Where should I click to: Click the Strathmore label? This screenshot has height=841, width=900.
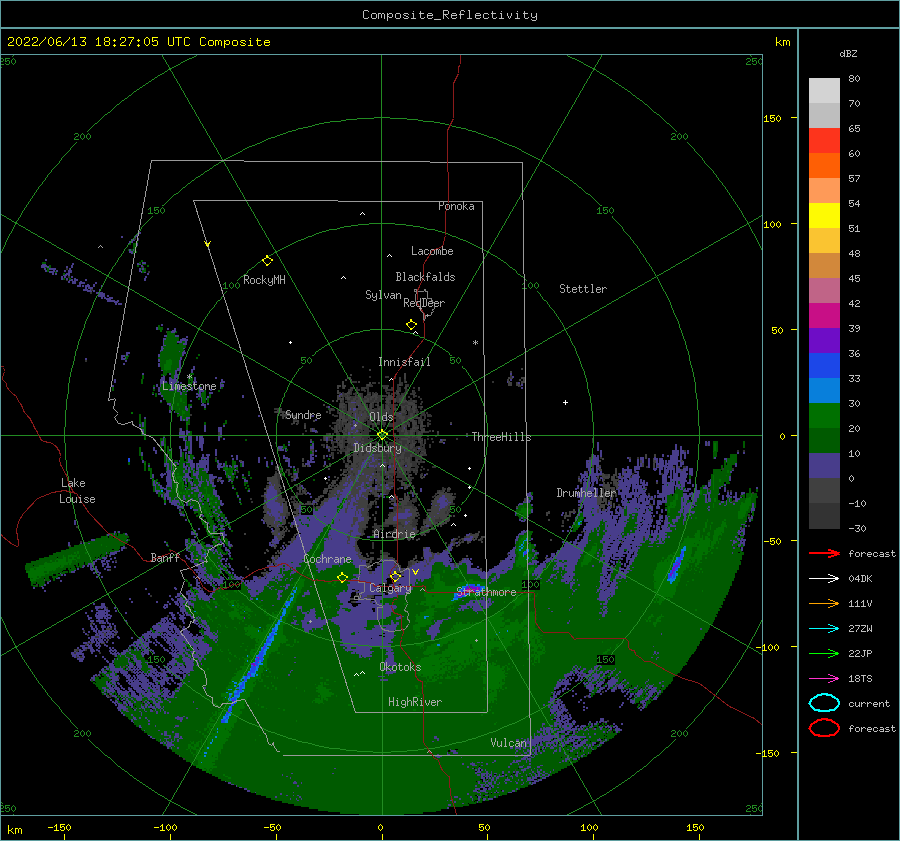point(486,592)
